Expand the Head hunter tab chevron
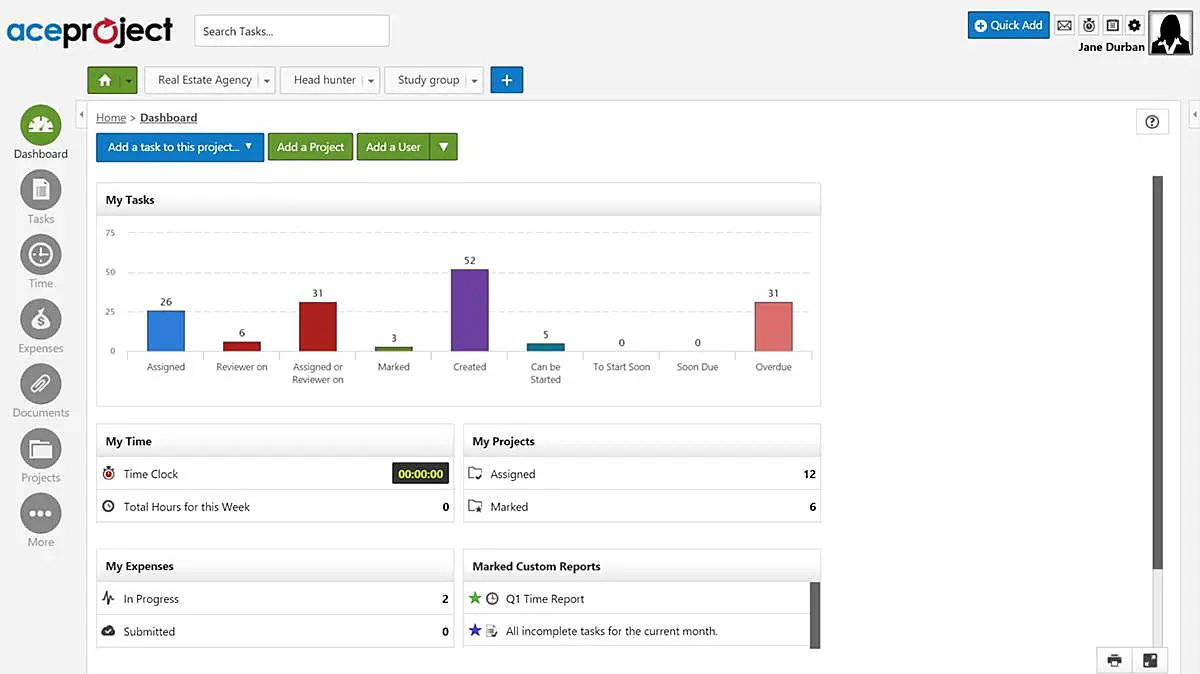 click(x=370, y=80)
